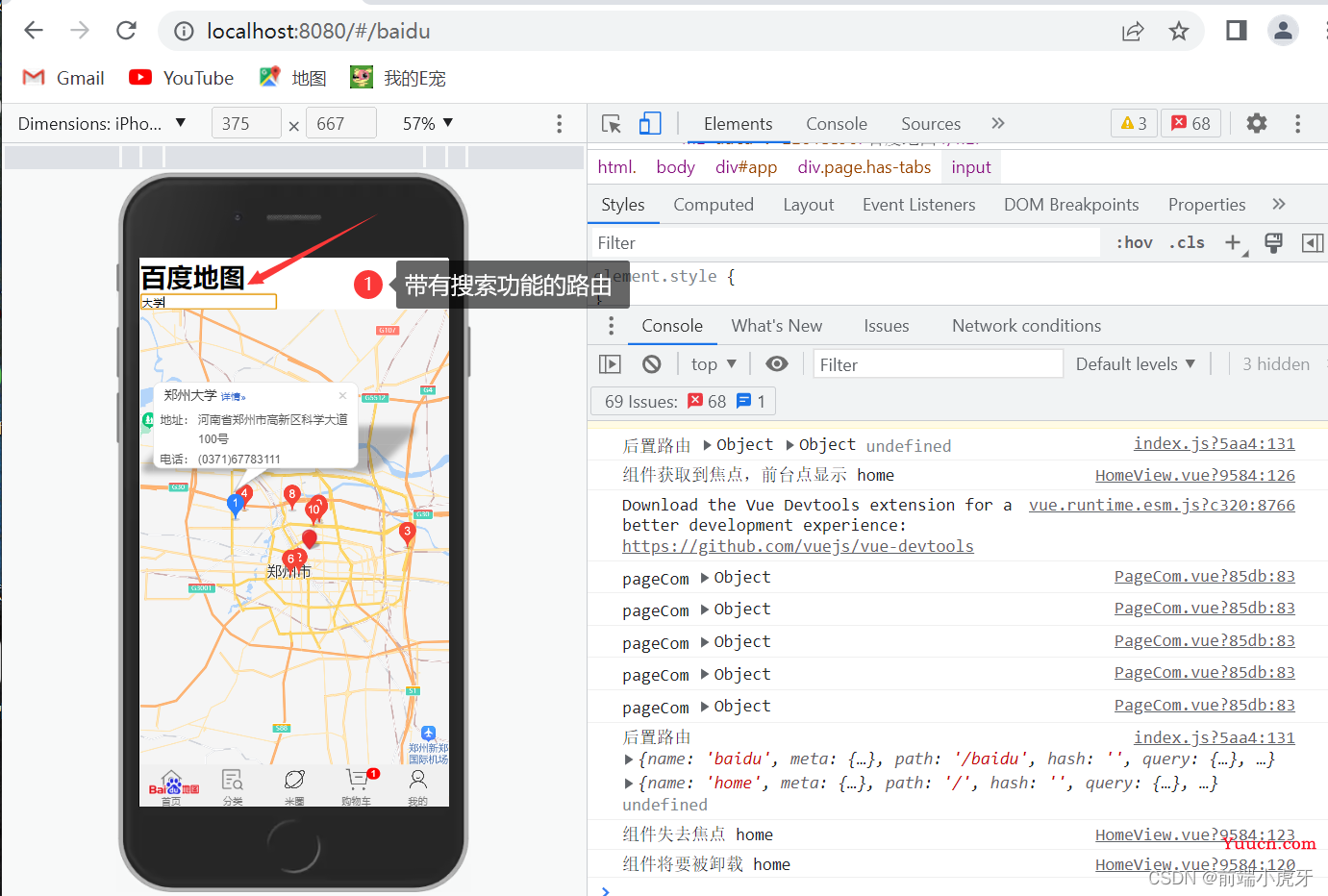
Task: Open the vuejs/vue-devtools GitHub link
Action: click(x=798, y=546)
